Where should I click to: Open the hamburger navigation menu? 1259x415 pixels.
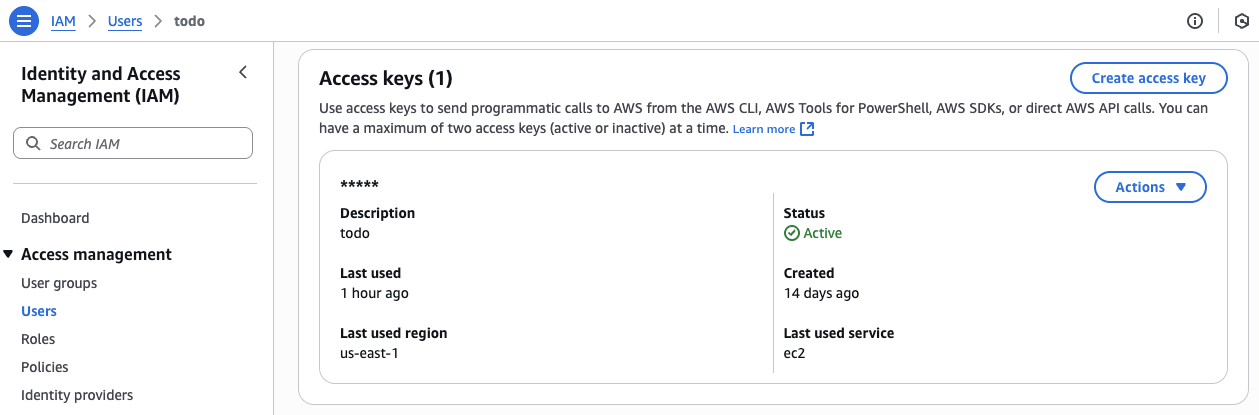[23, 20]
